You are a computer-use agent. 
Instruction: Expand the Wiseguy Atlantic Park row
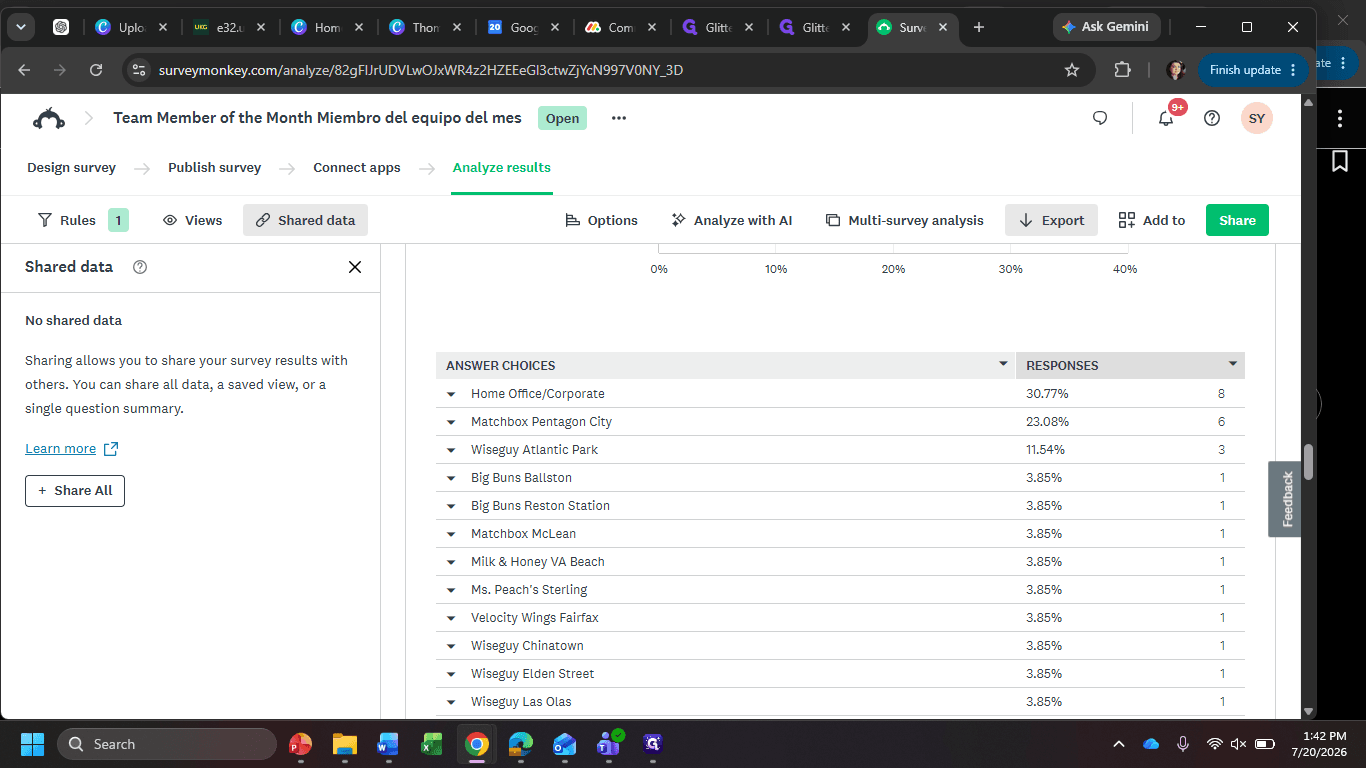[x=451, y=450]
